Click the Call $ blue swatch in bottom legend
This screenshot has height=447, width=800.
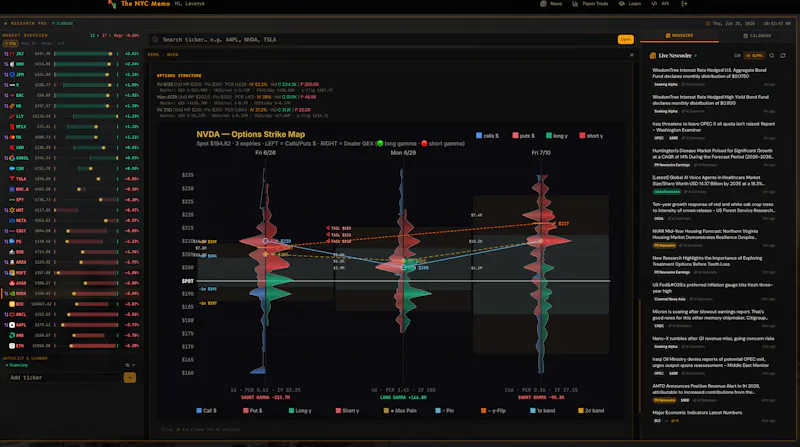click(x=199, y=410)
